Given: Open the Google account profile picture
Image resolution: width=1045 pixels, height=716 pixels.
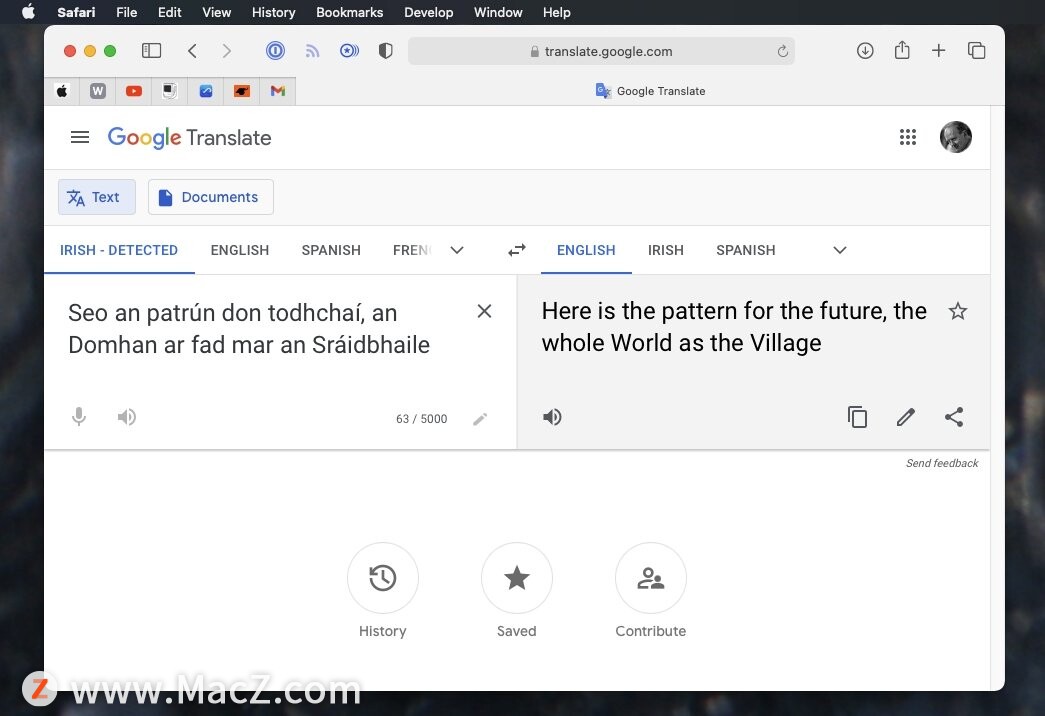Looking at the screenshot, I should click(x=956, y=137).
